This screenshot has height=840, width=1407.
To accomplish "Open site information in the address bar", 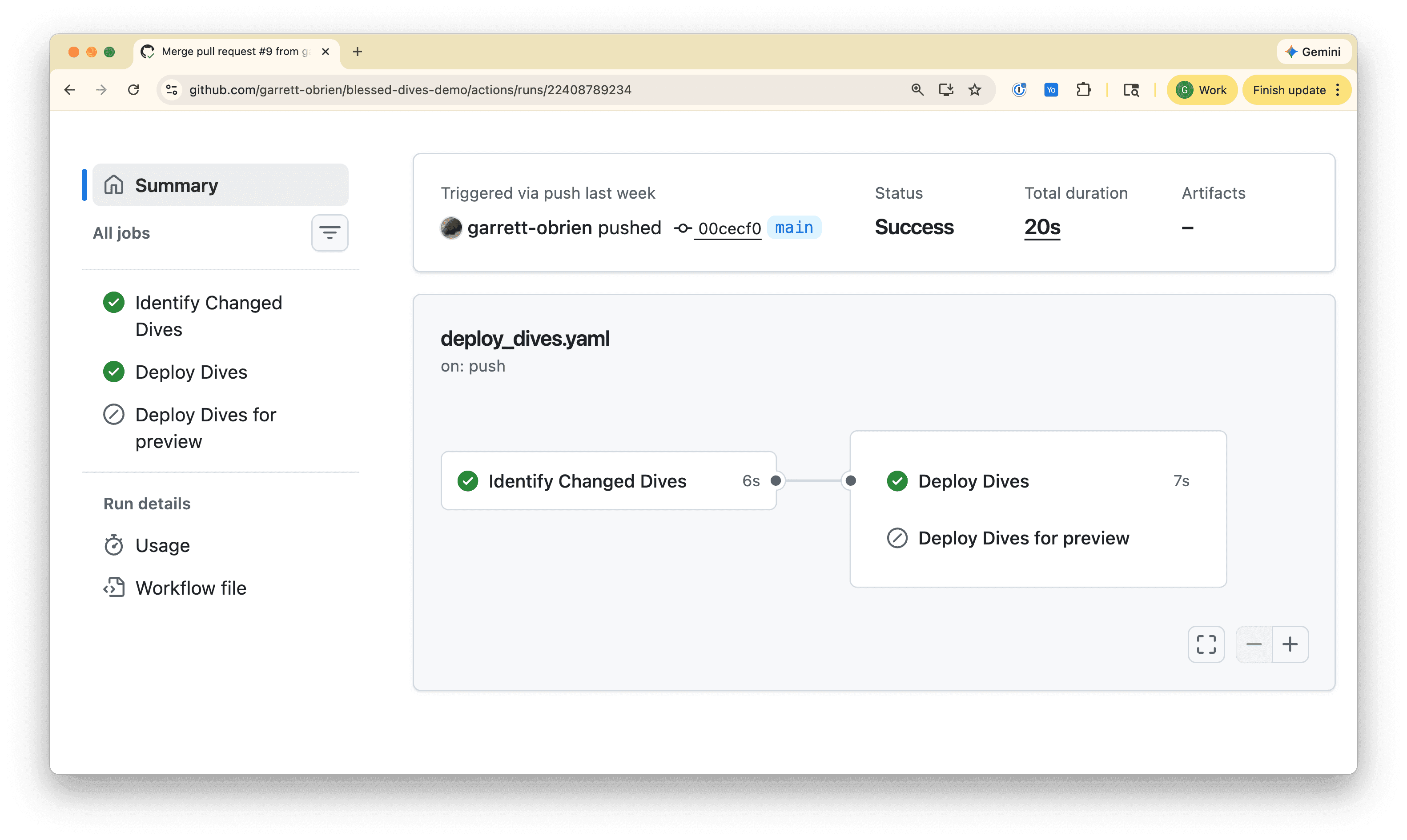I will [x=171, y=89].
